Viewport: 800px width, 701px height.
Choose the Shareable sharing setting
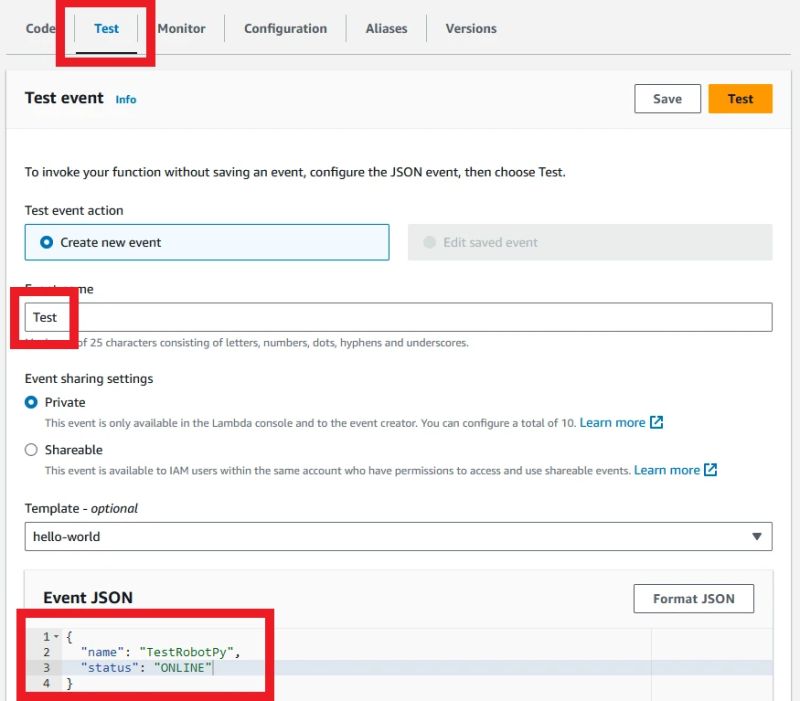[x=31, y=450]
